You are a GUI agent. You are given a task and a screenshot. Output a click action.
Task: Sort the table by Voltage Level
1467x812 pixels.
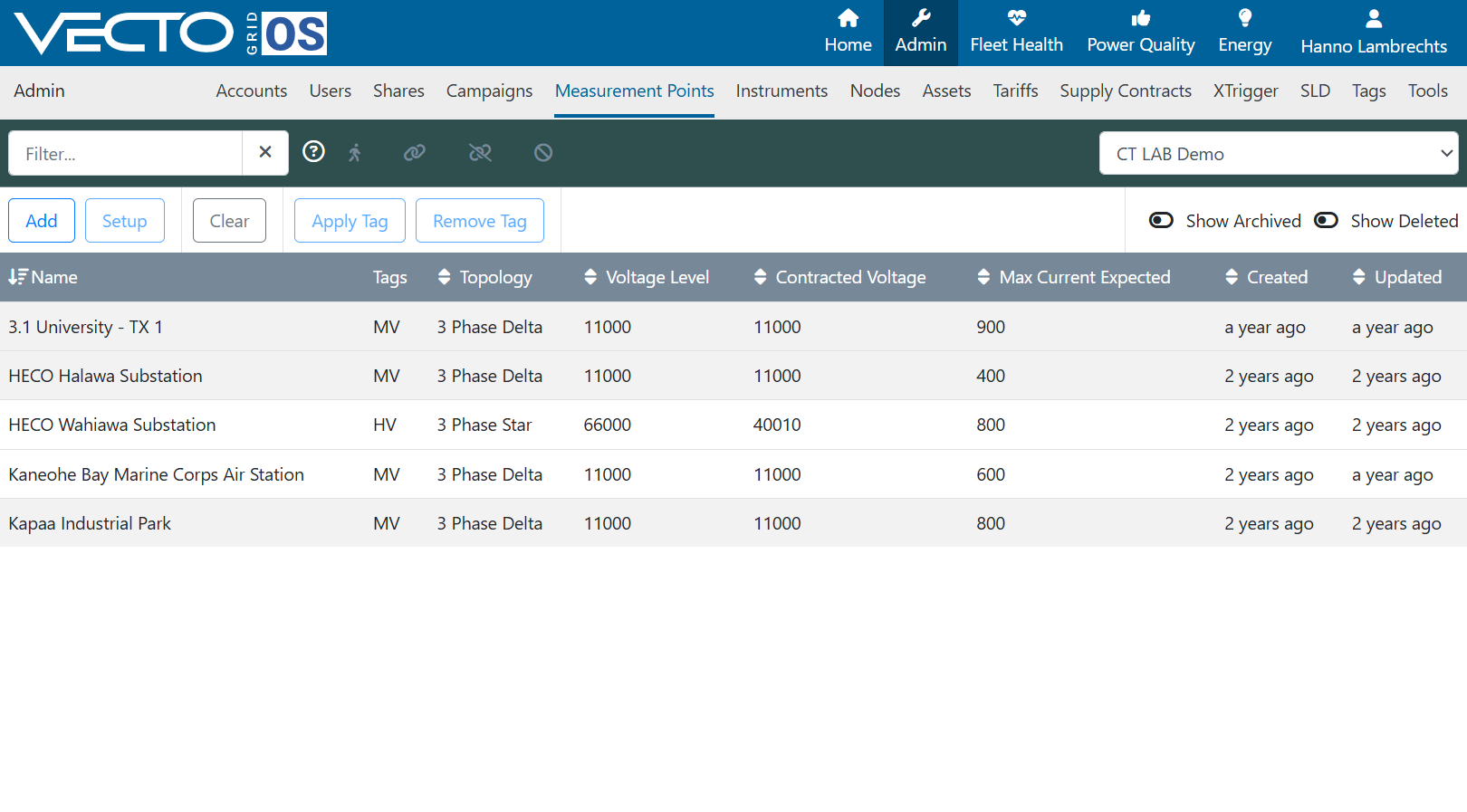(x=647, y=277)
